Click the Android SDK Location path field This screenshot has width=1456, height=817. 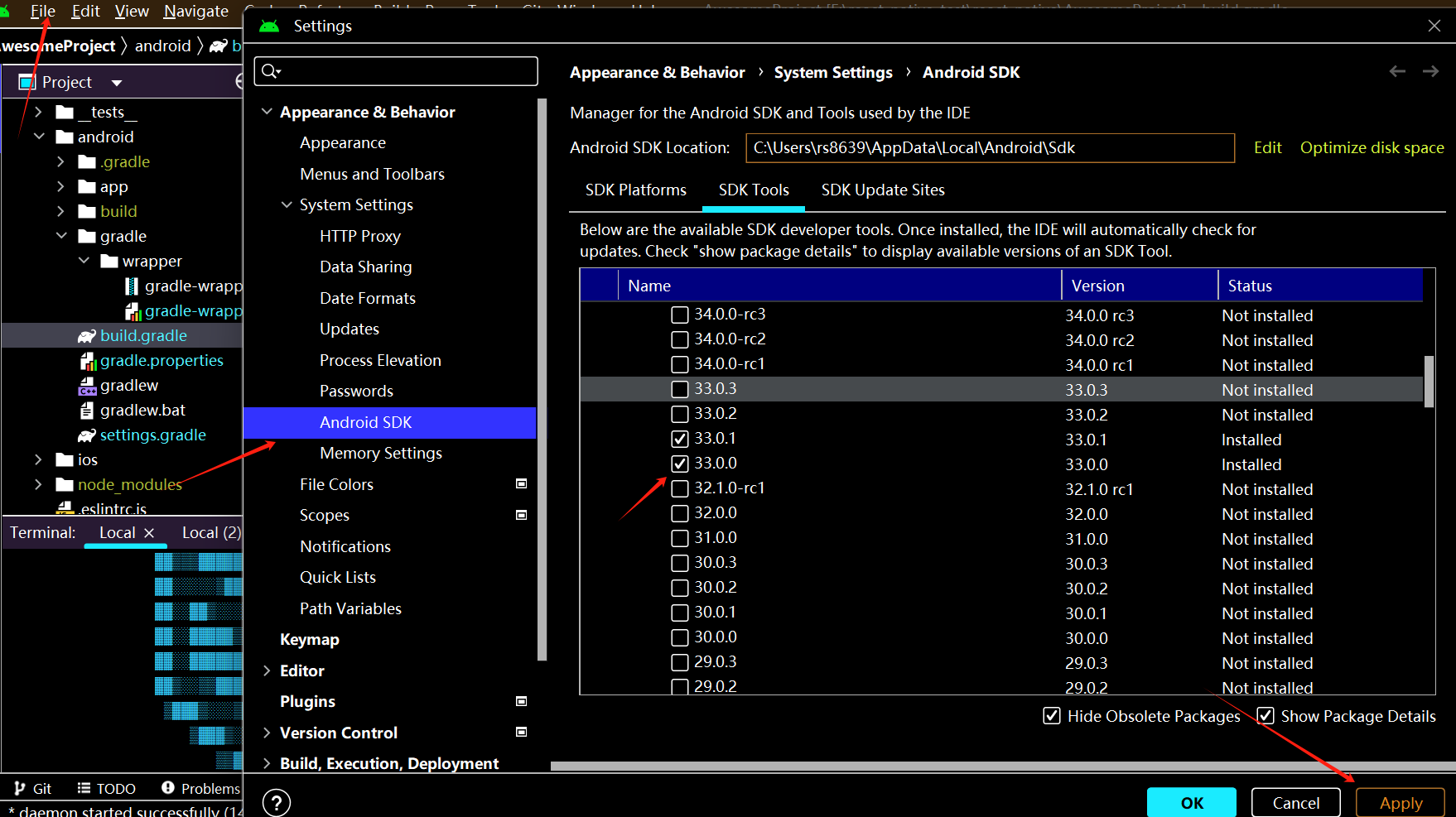click(990, 148)
